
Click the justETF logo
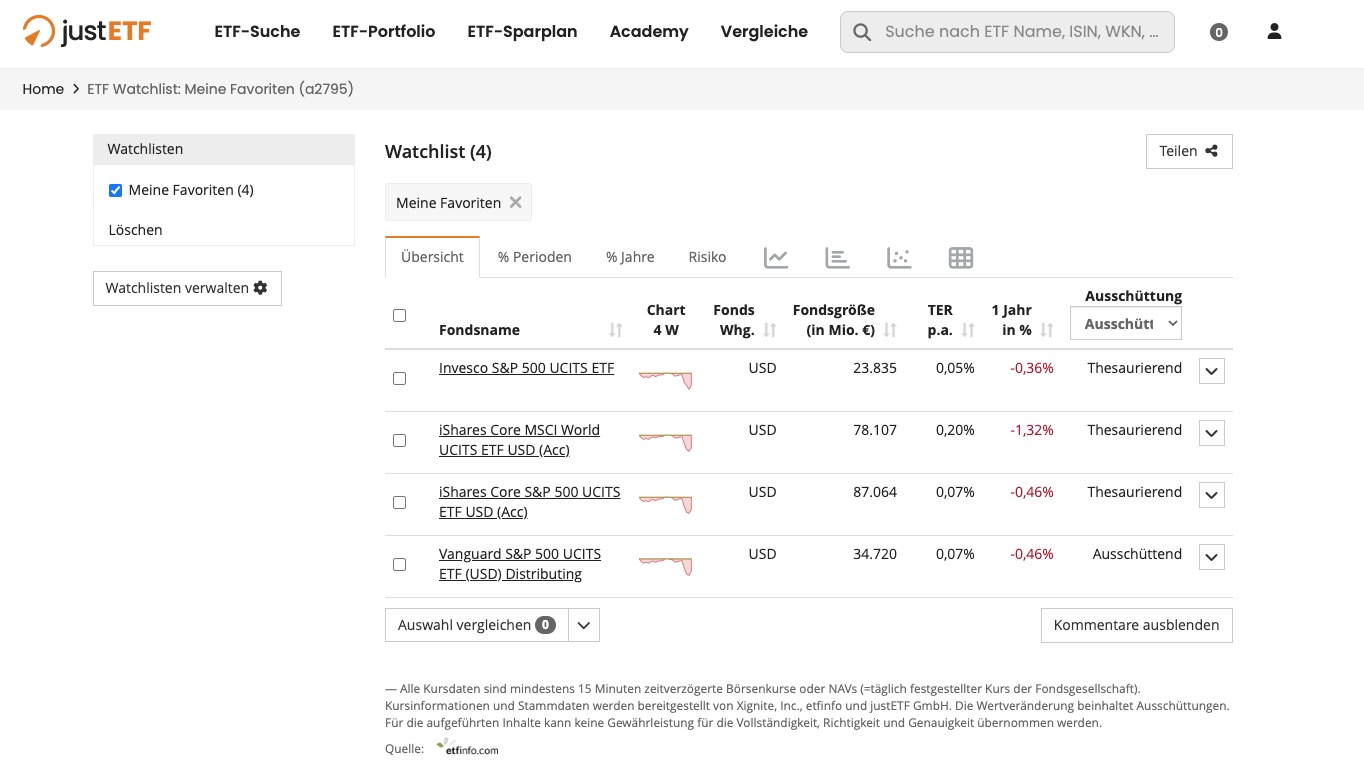click(87, 32)
